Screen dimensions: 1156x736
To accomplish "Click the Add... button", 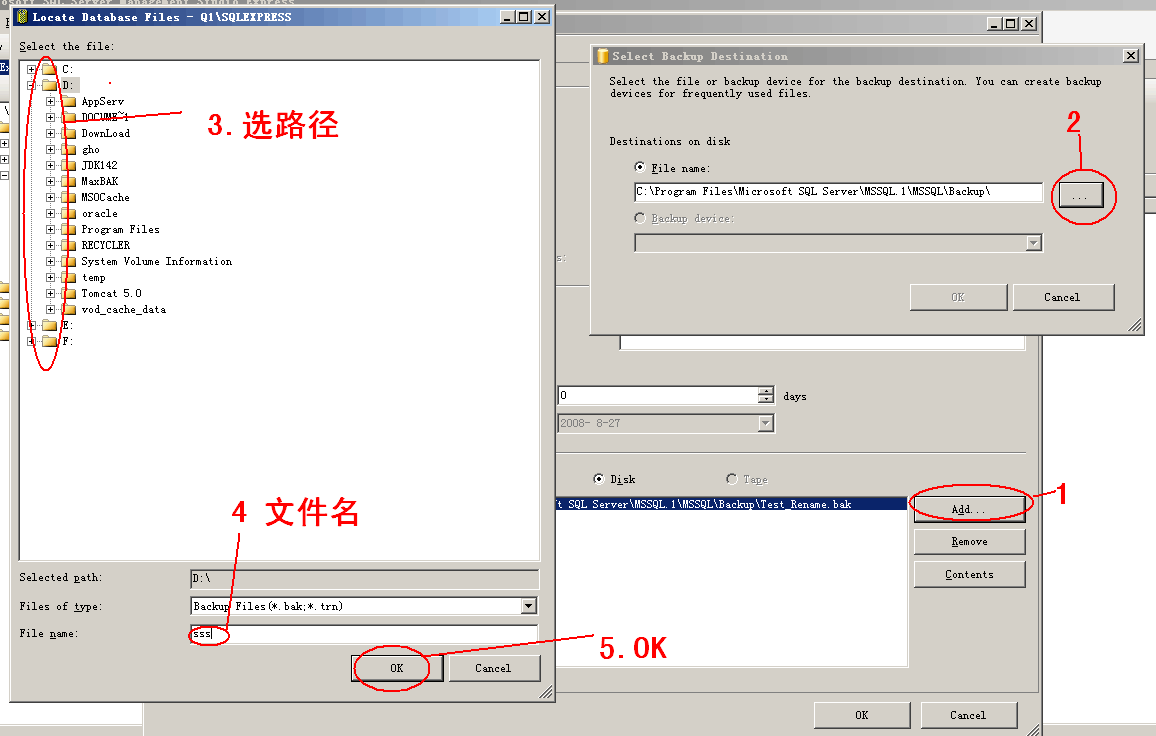I will pyautogui.click(x=969, y=510).
